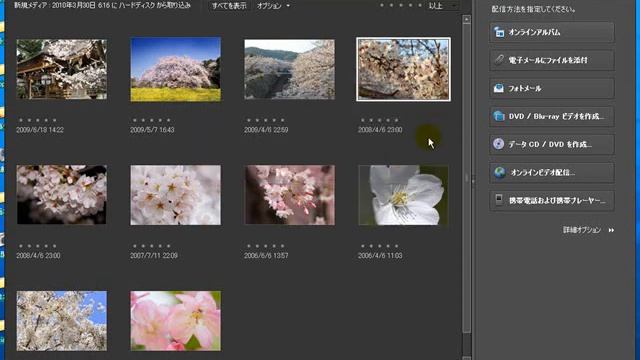
Task: Click the photo browser scrollbar up arrow
Action: [467, 19]
